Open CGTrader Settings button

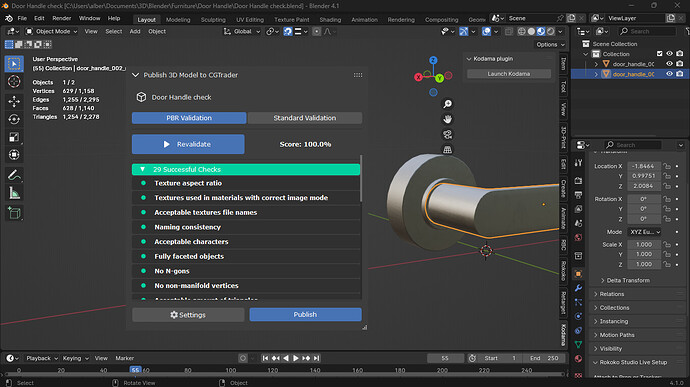click(x=188, y=315)
